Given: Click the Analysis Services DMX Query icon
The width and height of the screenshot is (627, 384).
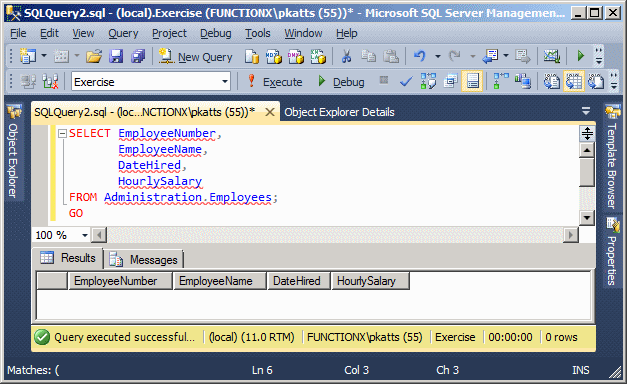Looking at the screenshot, I should click(296, 57).
